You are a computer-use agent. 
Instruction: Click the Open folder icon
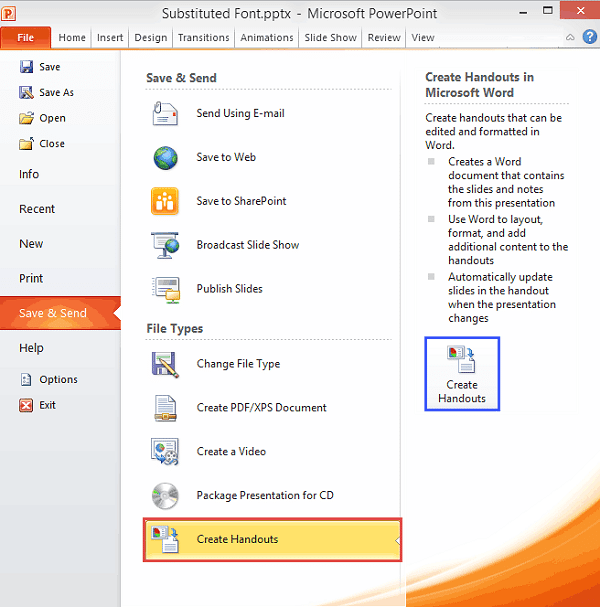(x=26, y=118)
